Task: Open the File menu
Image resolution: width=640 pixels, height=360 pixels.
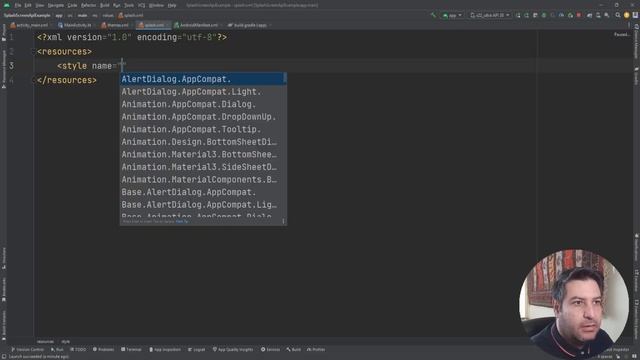Action: [18, 5]
